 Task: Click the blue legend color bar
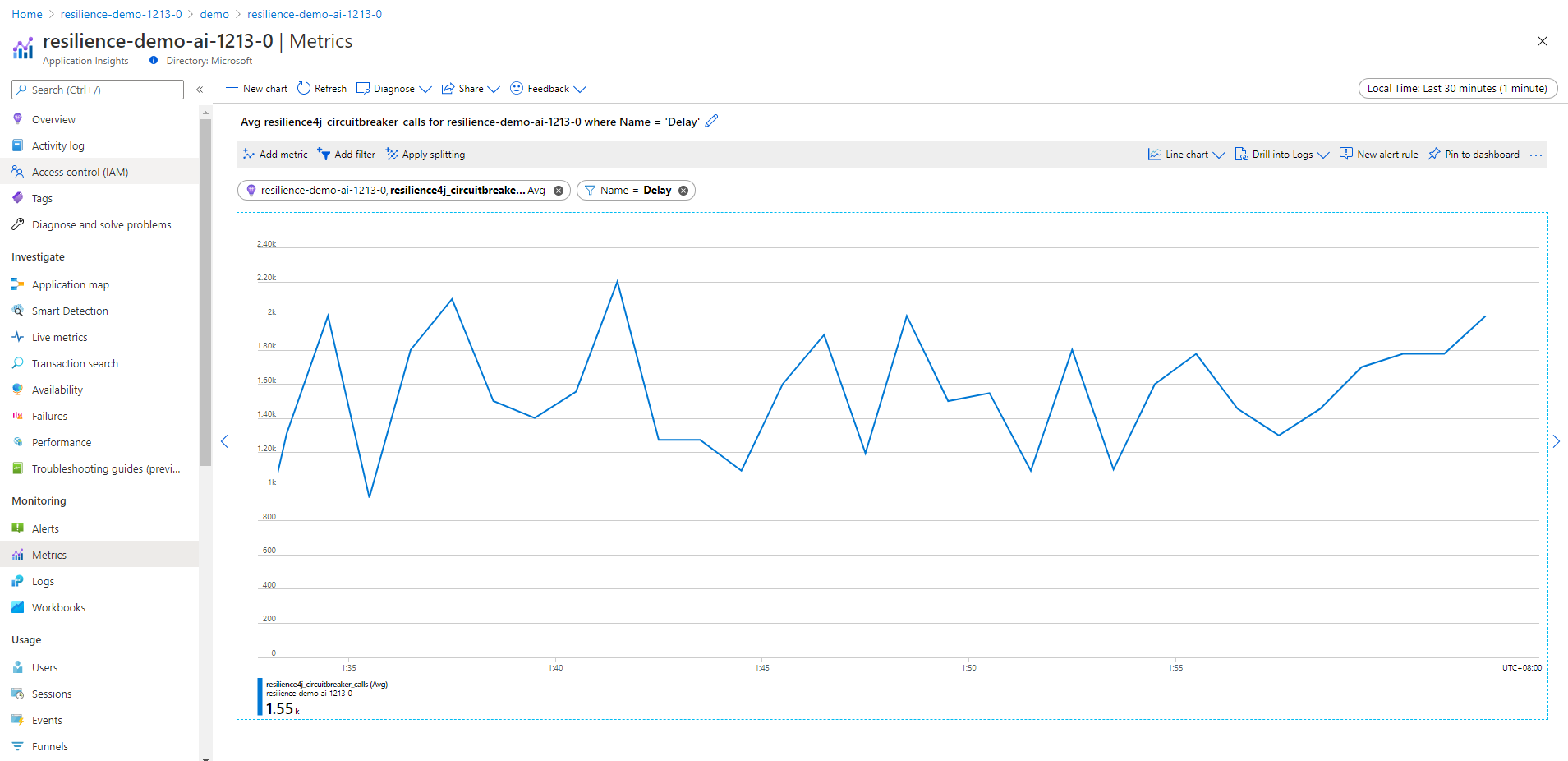coord(260,697)
